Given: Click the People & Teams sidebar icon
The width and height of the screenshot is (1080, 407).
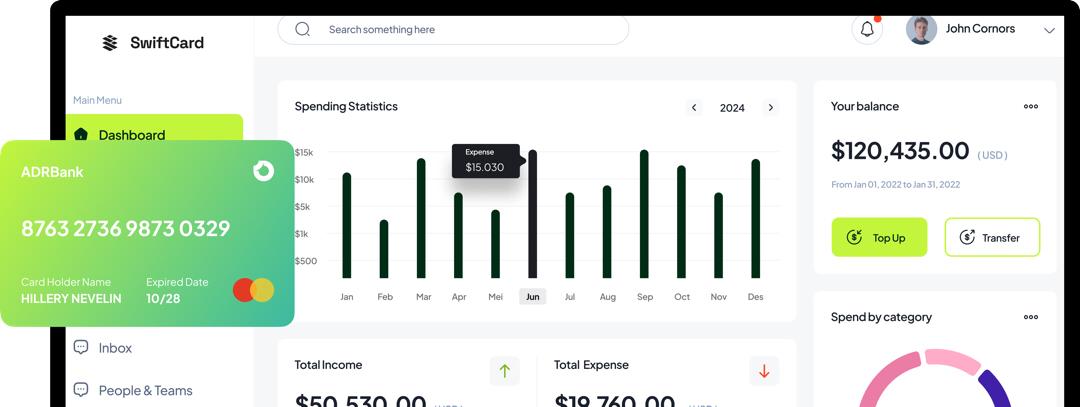Looking at the screenshot, I should point(81,390).
